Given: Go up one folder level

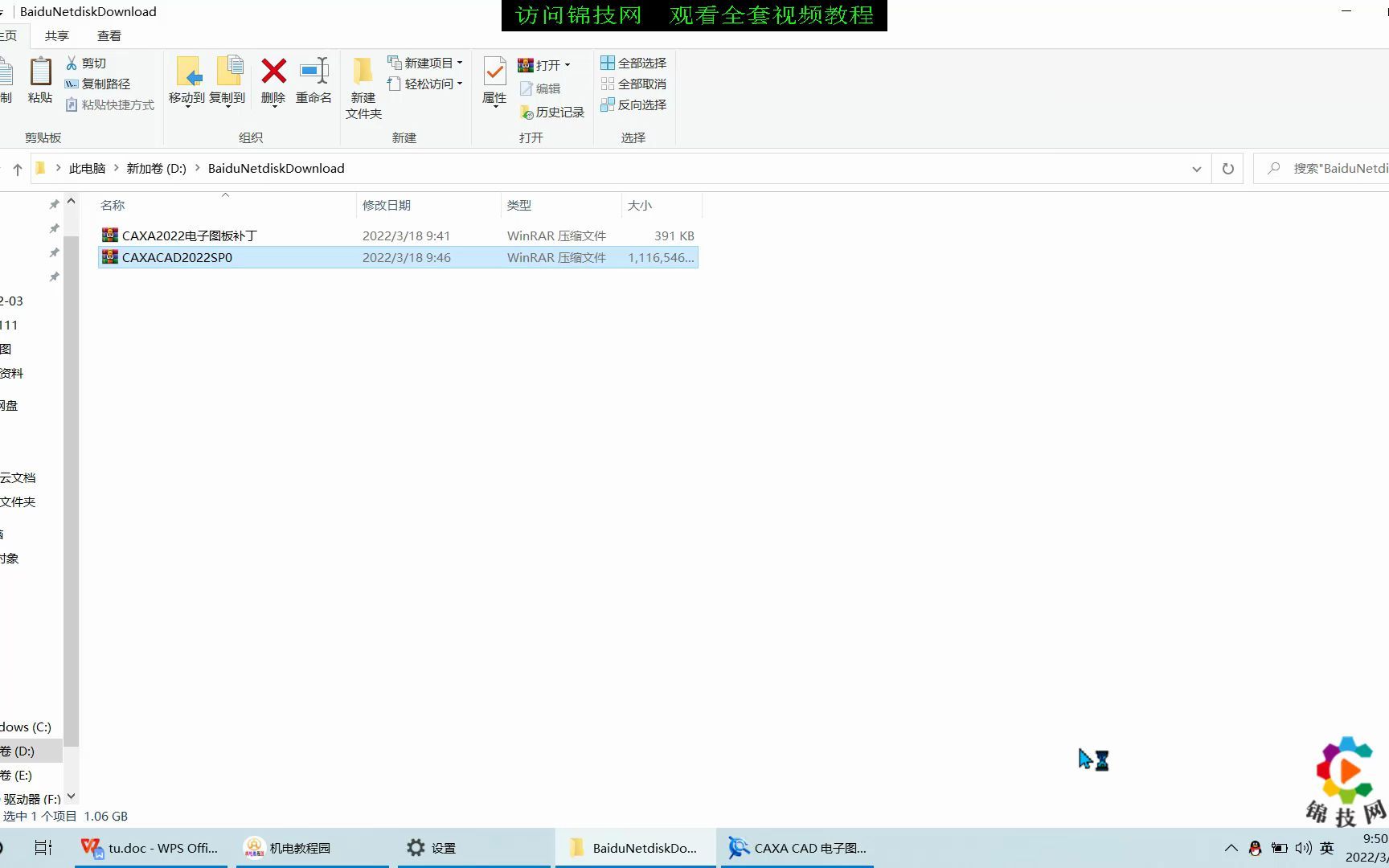Looking at the screenshot, I should [18, 169].
